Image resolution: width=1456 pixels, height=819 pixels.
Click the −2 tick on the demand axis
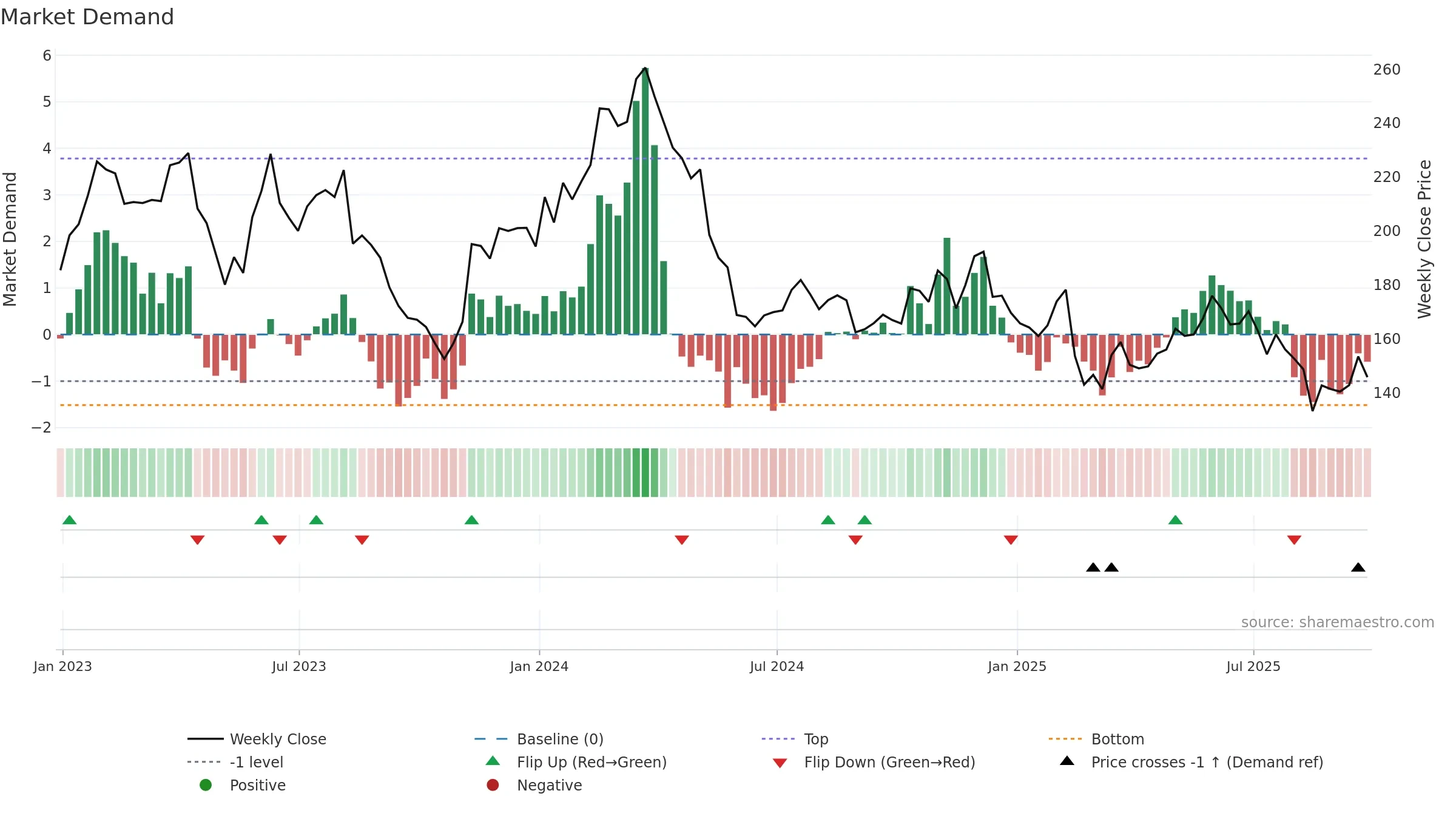(x=41, y=427)
